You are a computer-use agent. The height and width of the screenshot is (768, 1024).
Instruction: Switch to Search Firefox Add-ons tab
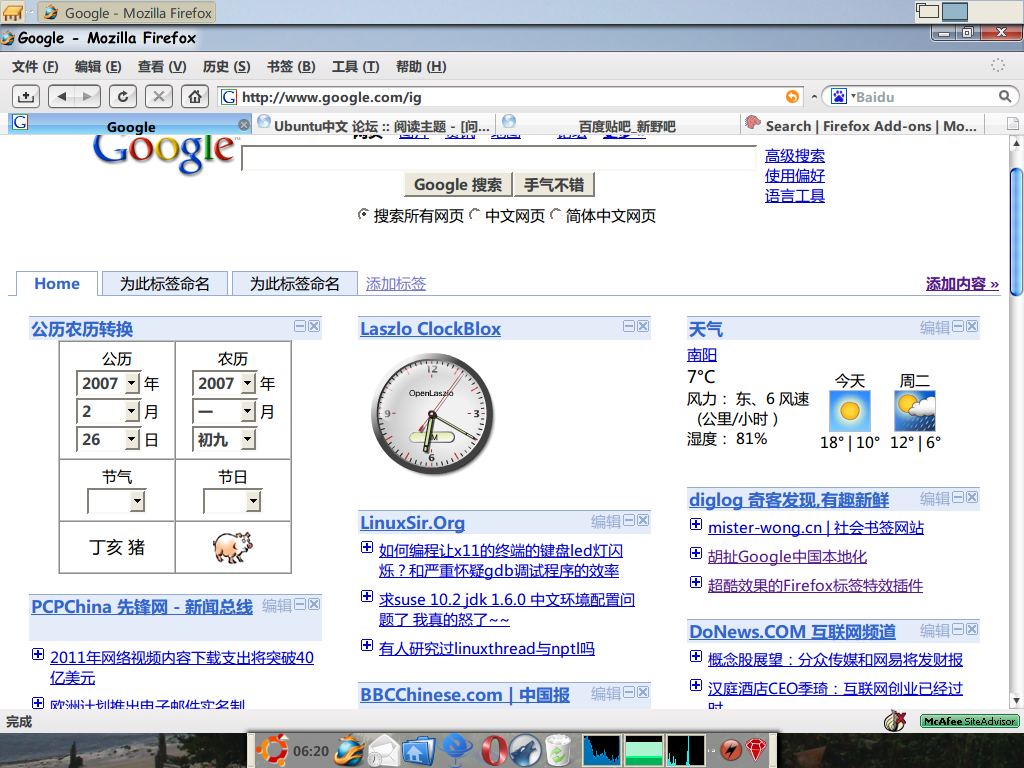[863, 125]
